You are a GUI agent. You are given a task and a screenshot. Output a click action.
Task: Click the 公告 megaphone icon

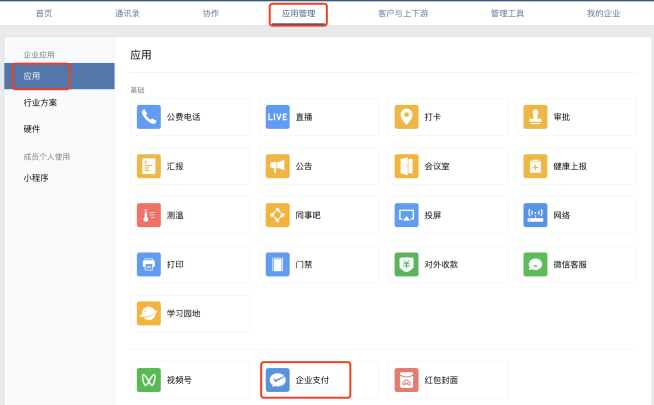tap(277, 166)
